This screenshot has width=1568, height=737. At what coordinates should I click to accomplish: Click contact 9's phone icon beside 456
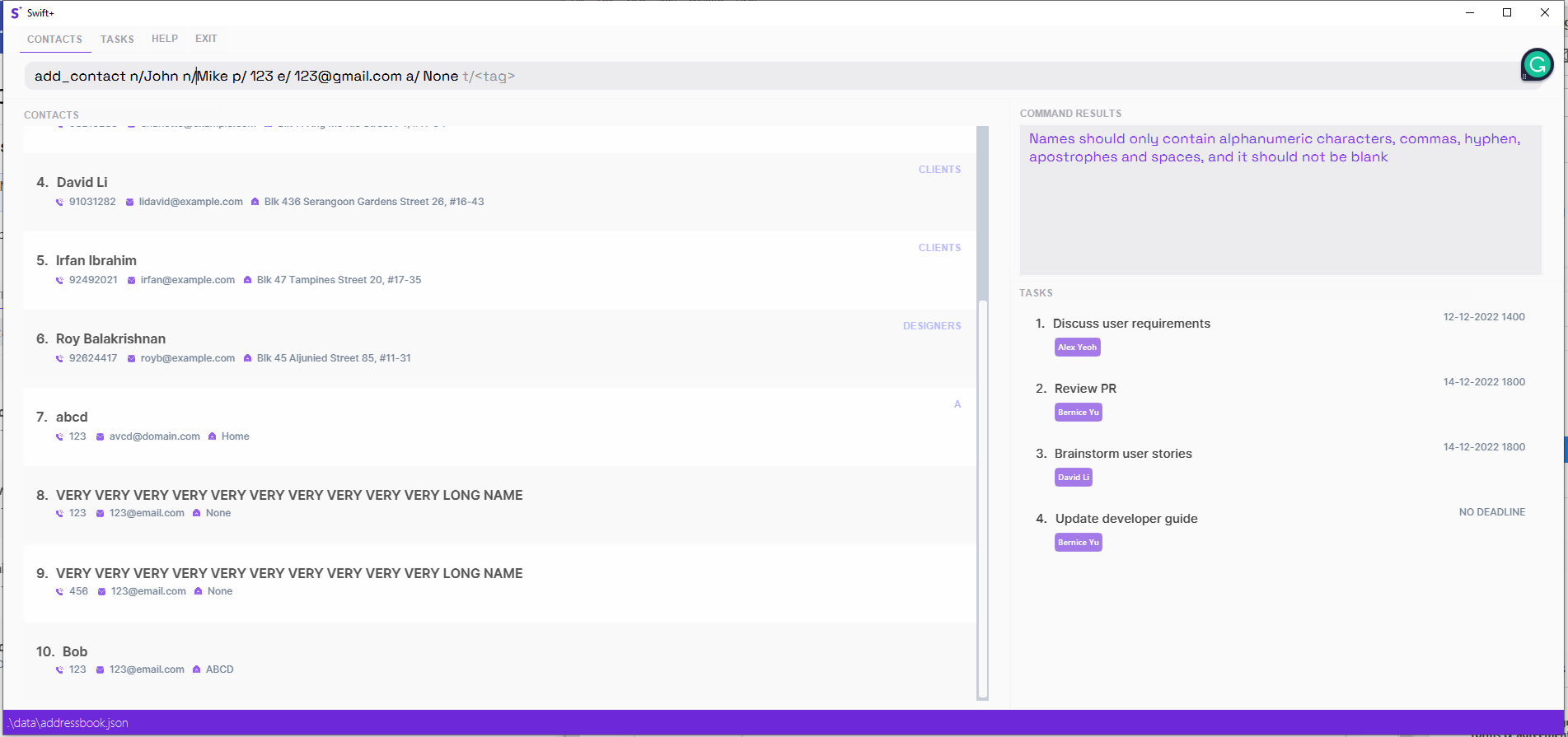click(x=59, y=591)
